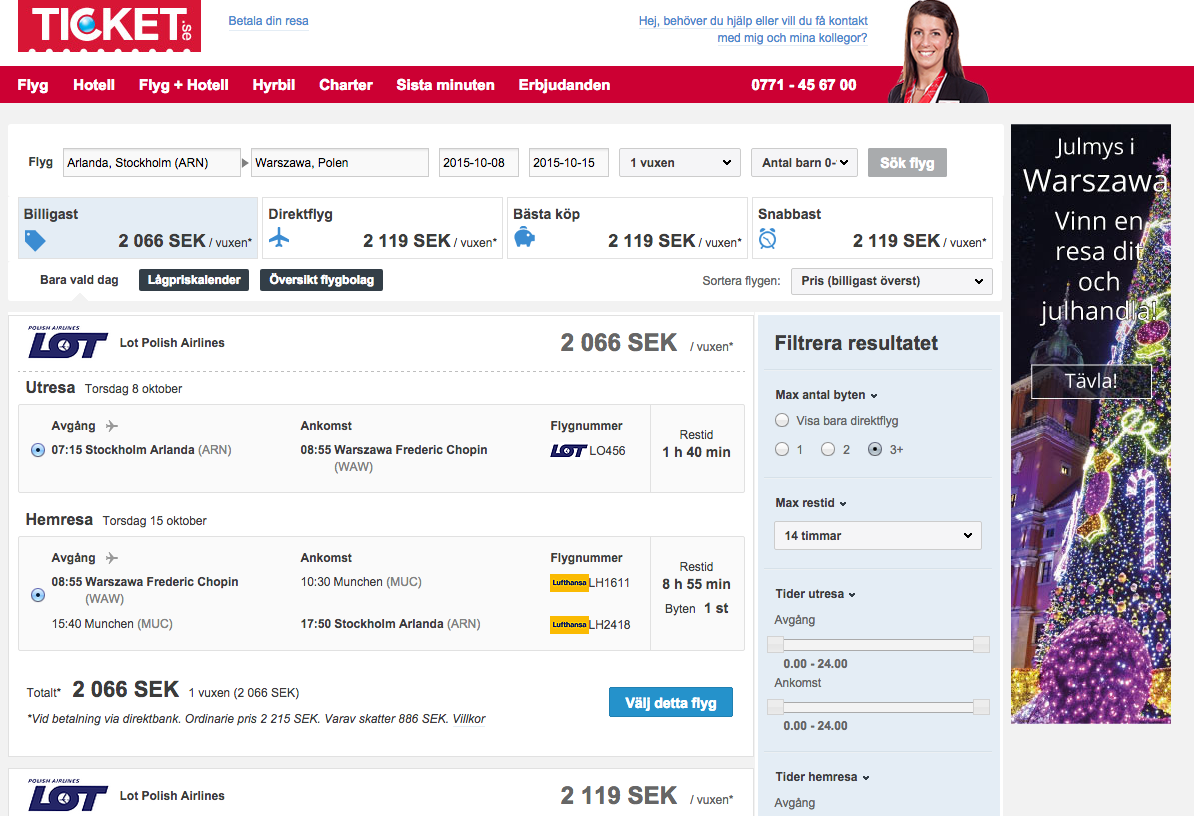Image resolution: width=1194 pixels, height=816 pixels.
Task: Click the Arlanda, Stockholm (ARN) origin field
Action: tap(152, 163)
